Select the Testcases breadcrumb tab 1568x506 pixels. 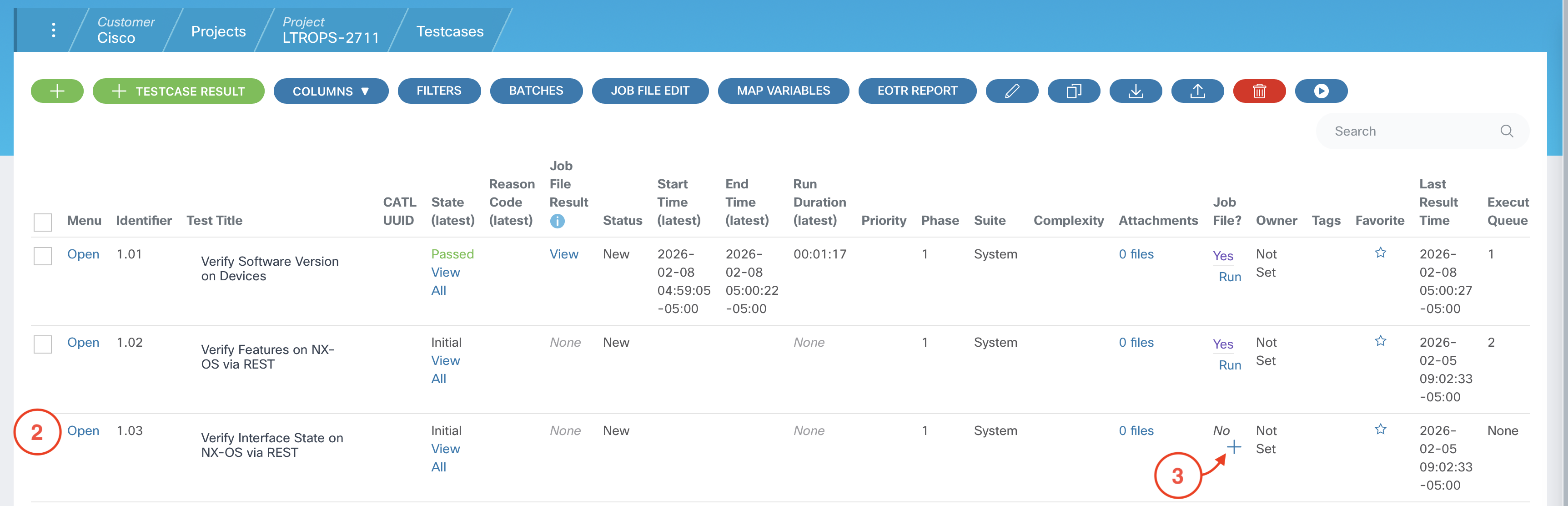point(449,31)
